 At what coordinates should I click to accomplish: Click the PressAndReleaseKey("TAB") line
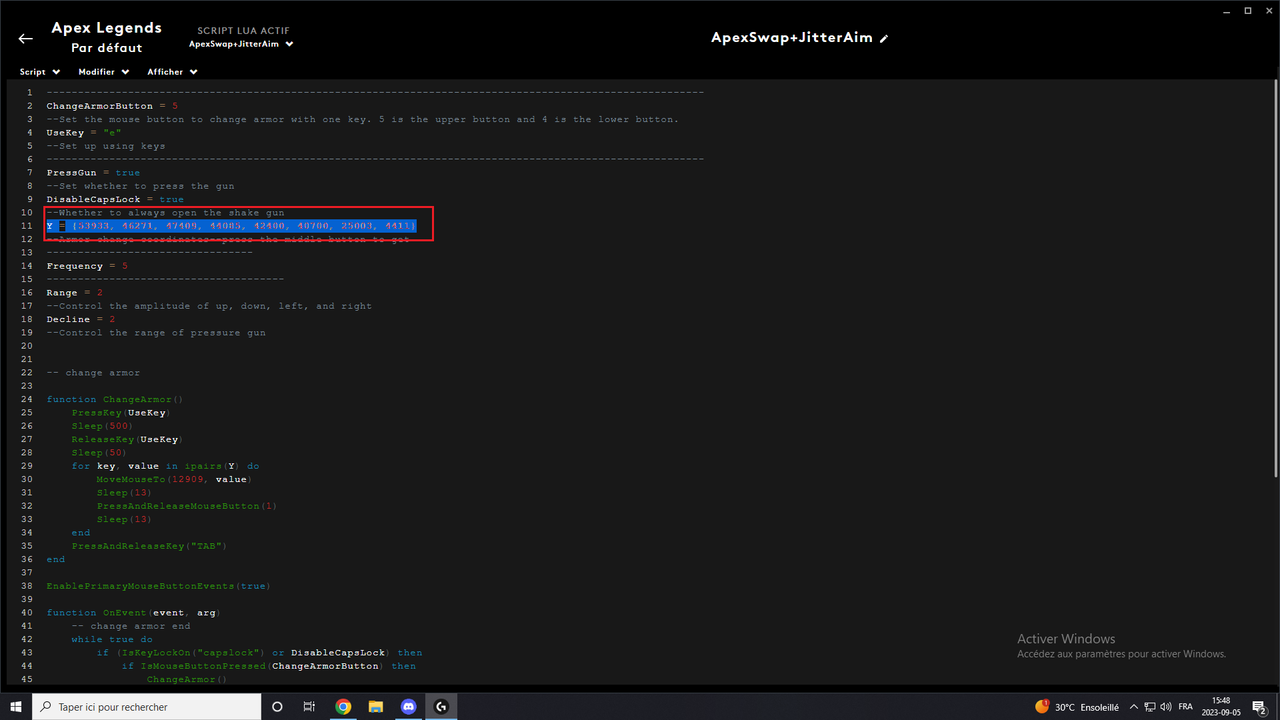[150, 546]
